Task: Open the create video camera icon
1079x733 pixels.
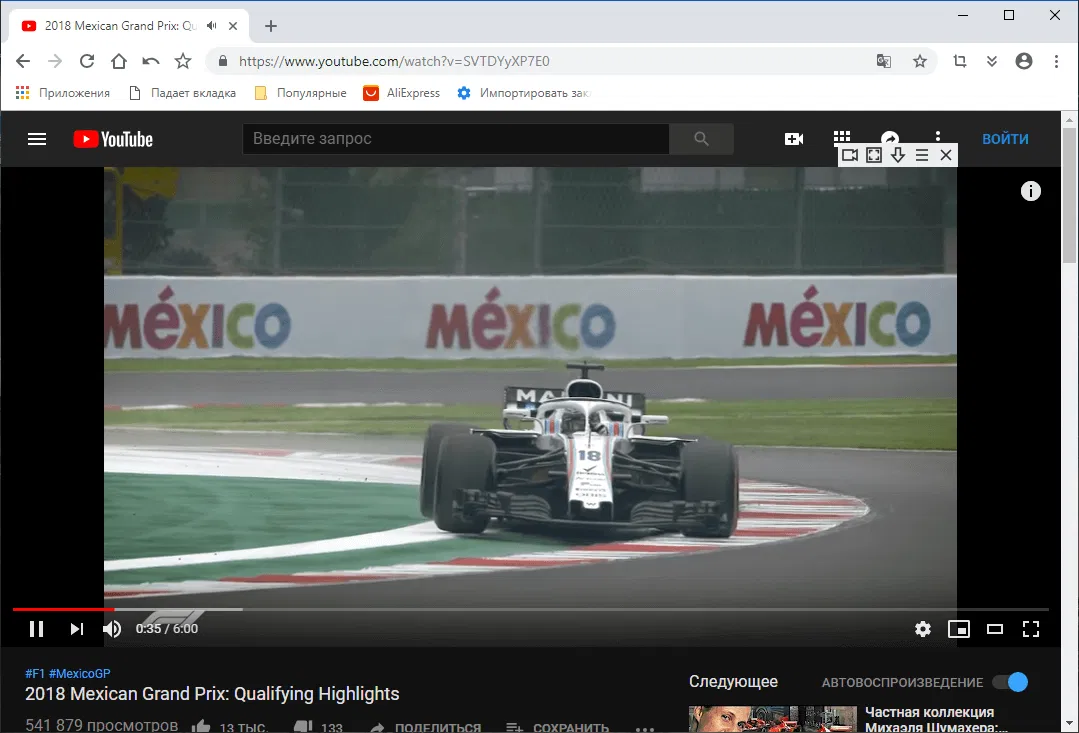Action: (x=793, y=139)
